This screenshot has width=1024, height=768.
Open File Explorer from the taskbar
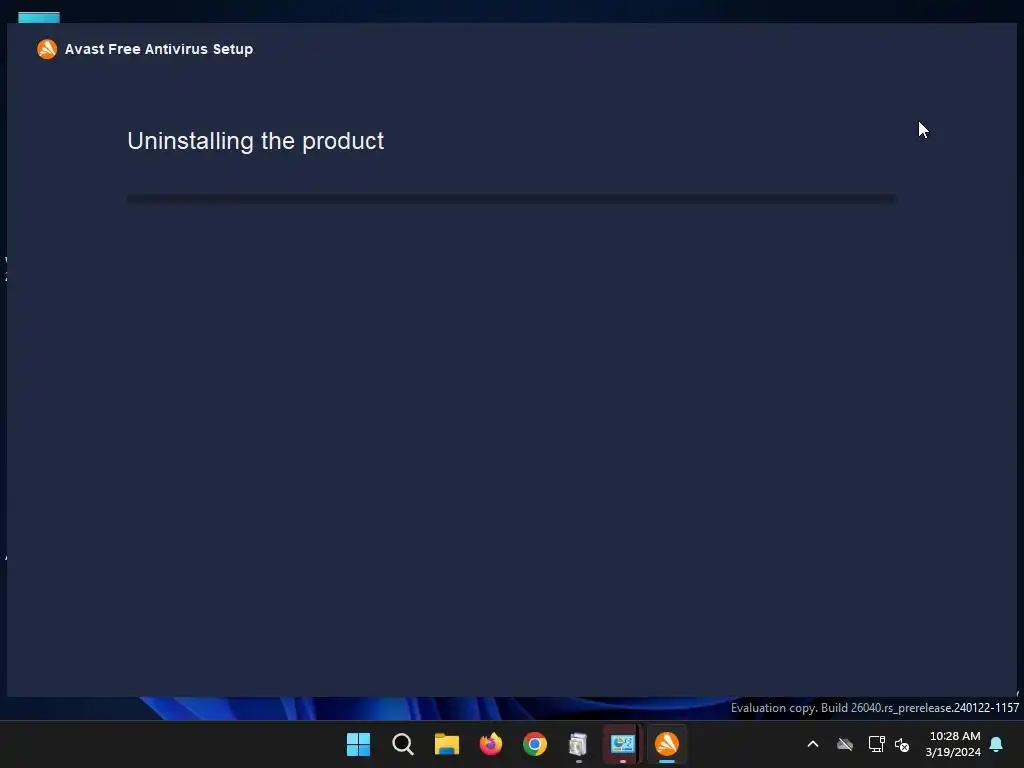tap(447, 744)
